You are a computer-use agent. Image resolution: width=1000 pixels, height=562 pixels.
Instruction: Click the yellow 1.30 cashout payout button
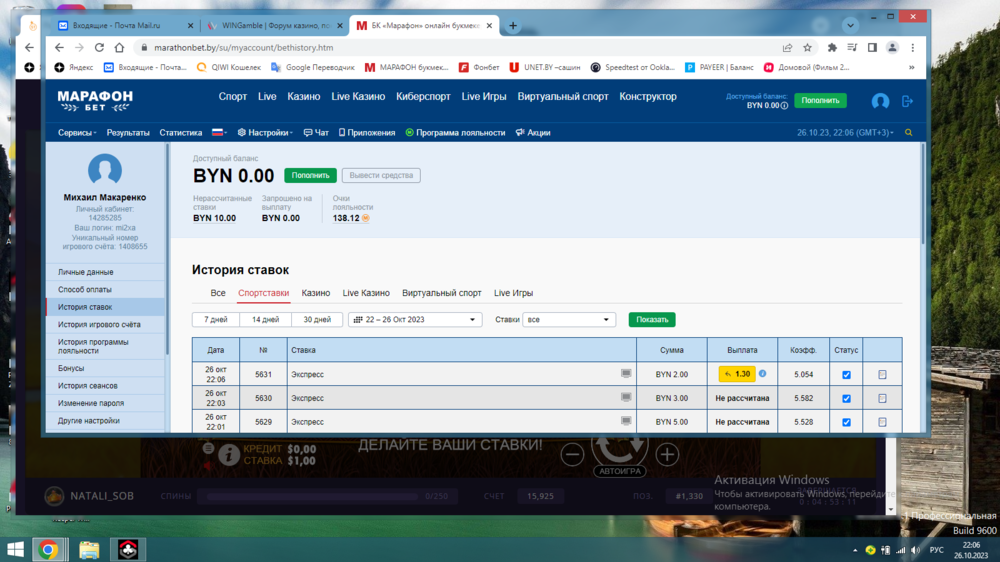737,374
